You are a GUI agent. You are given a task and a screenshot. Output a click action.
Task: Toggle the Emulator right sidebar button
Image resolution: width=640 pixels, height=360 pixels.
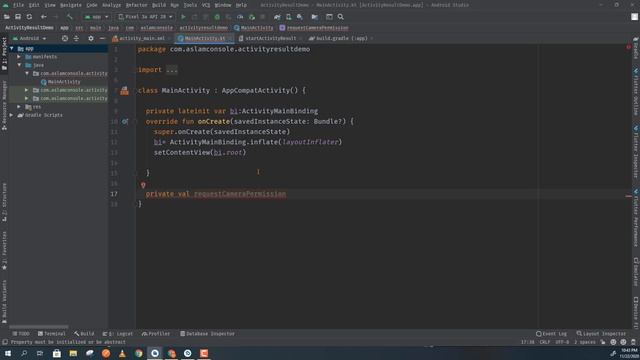[636, 272]
